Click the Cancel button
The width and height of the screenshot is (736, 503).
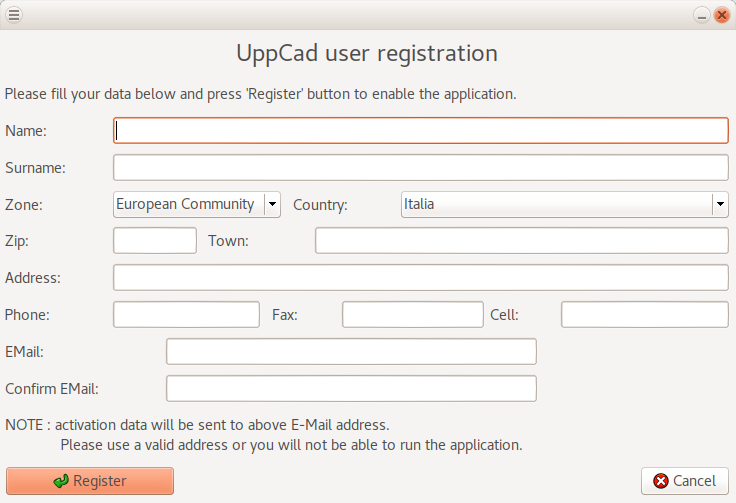[685, 481]
